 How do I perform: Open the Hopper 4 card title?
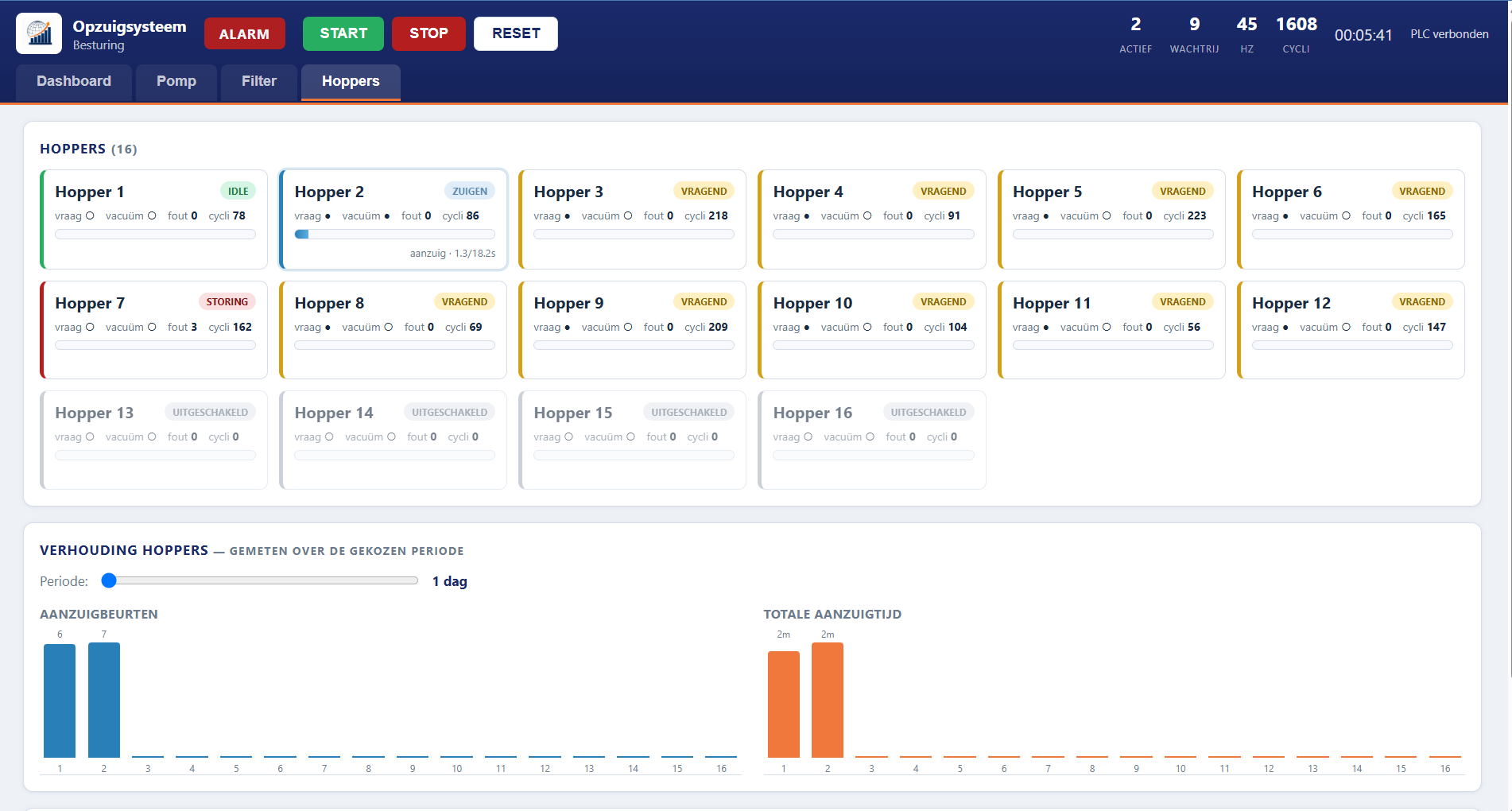(808, 192)
